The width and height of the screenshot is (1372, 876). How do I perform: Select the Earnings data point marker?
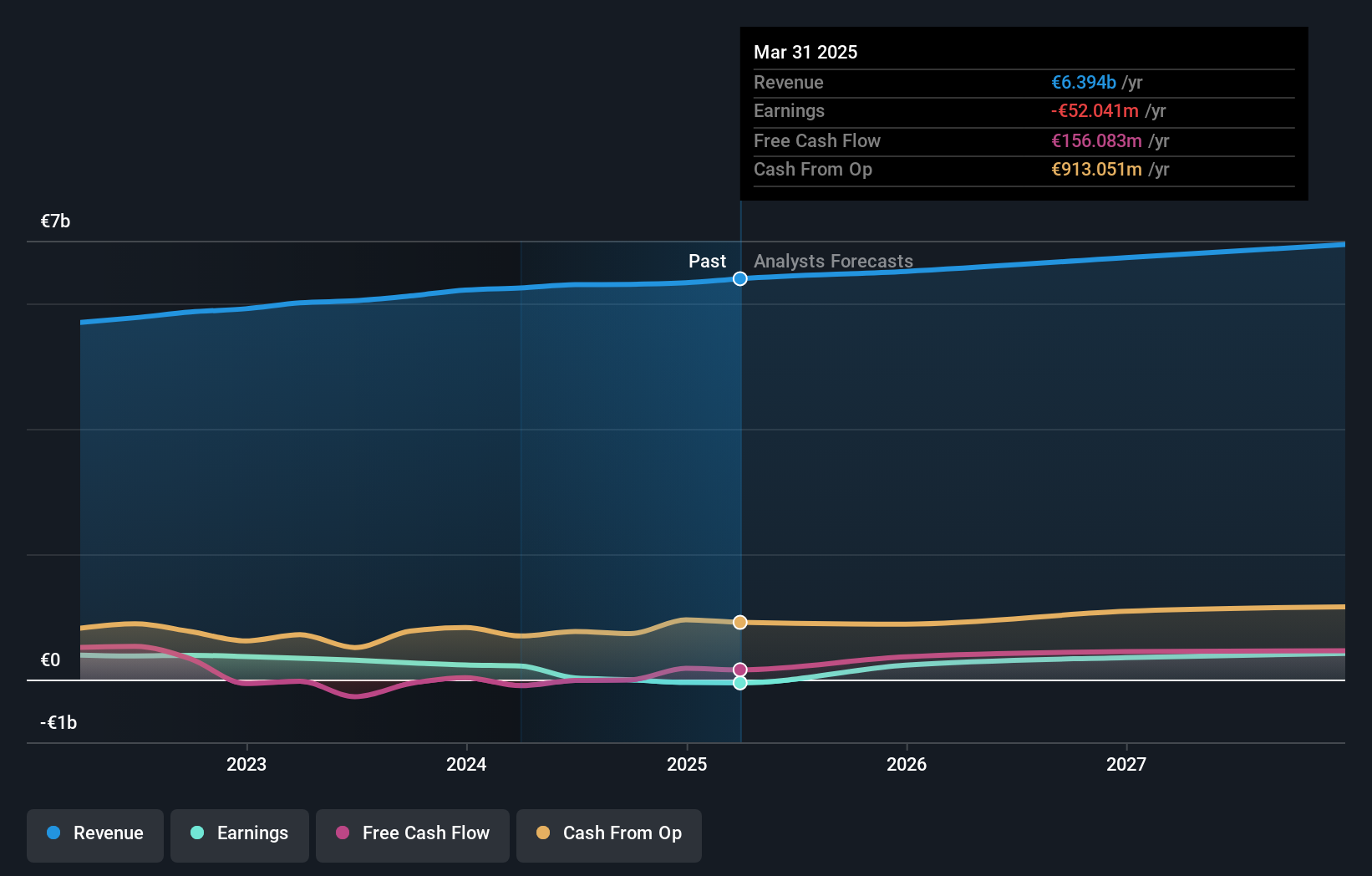[740, 683]
